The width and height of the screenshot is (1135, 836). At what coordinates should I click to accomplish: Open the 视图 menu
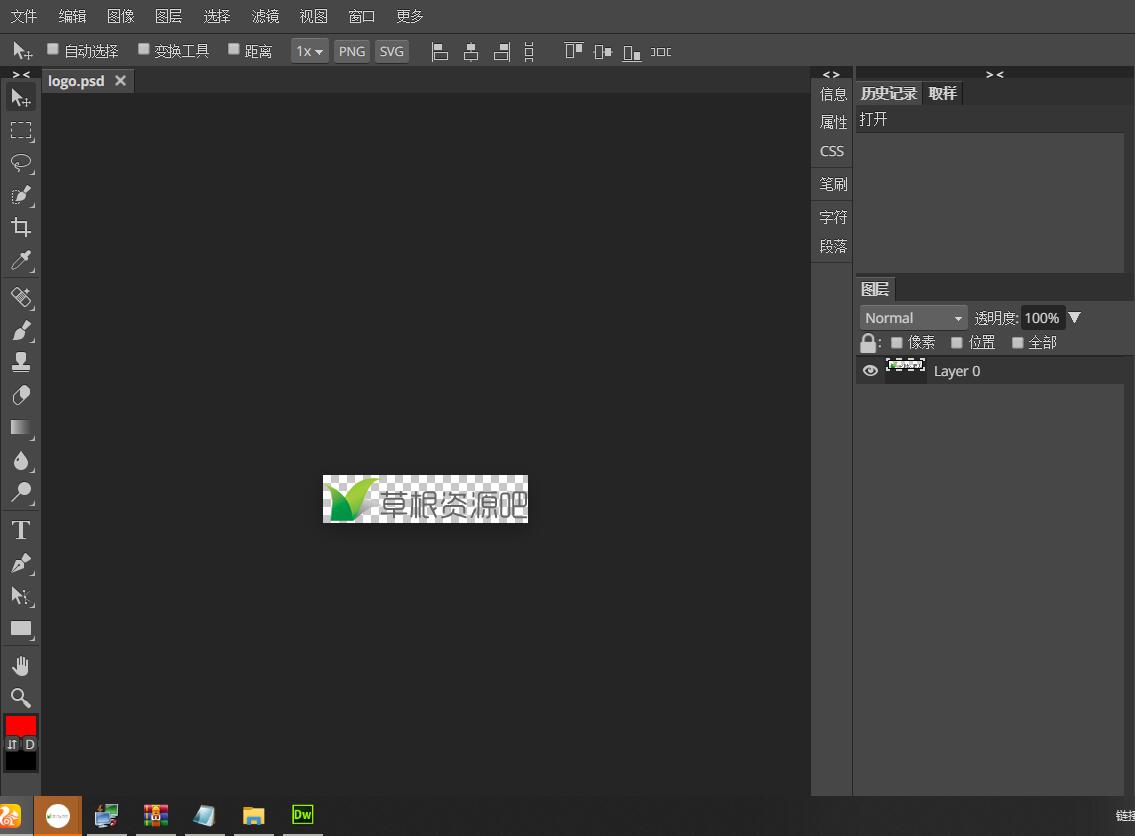[x=313, y=16]
